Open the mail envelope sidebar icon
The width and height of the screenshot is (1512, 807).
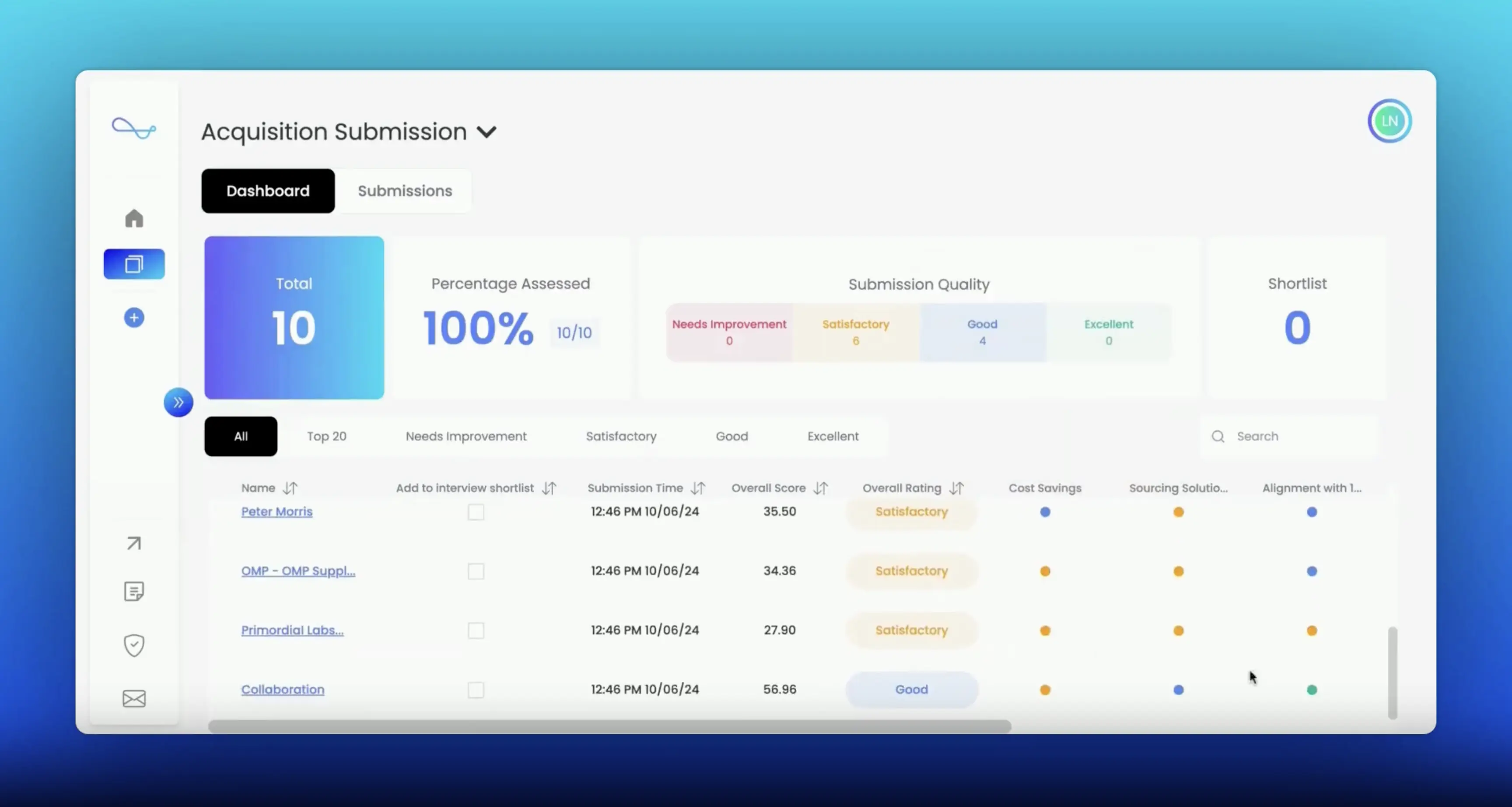134,698
